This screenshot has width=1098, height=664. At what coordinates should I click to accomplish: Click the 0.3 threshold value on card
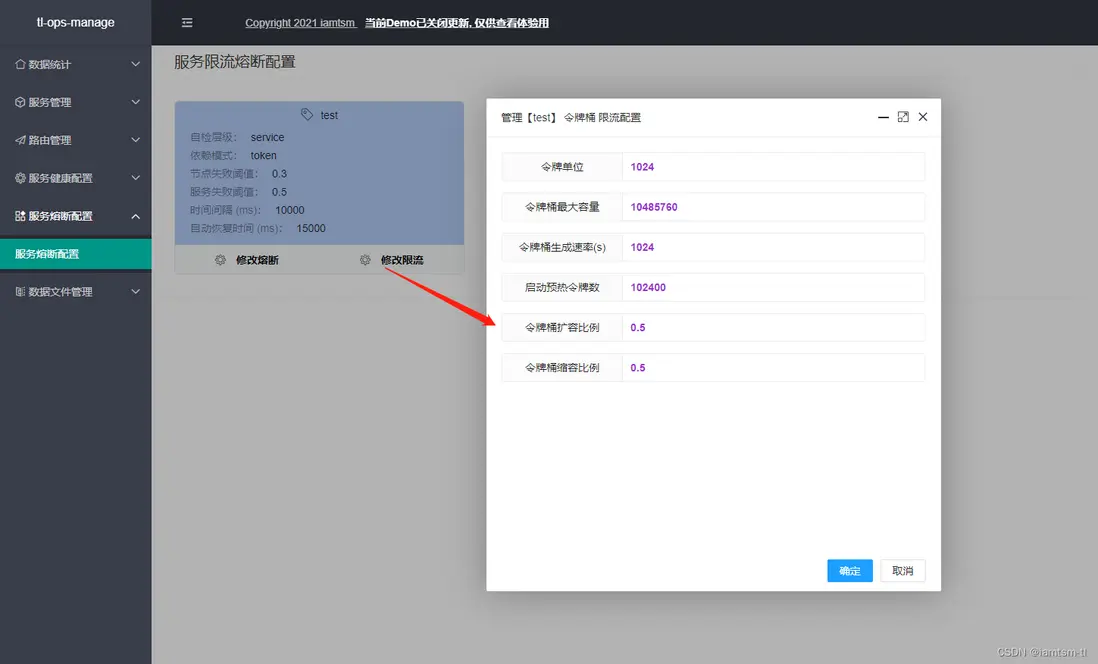tap(279, 174)
